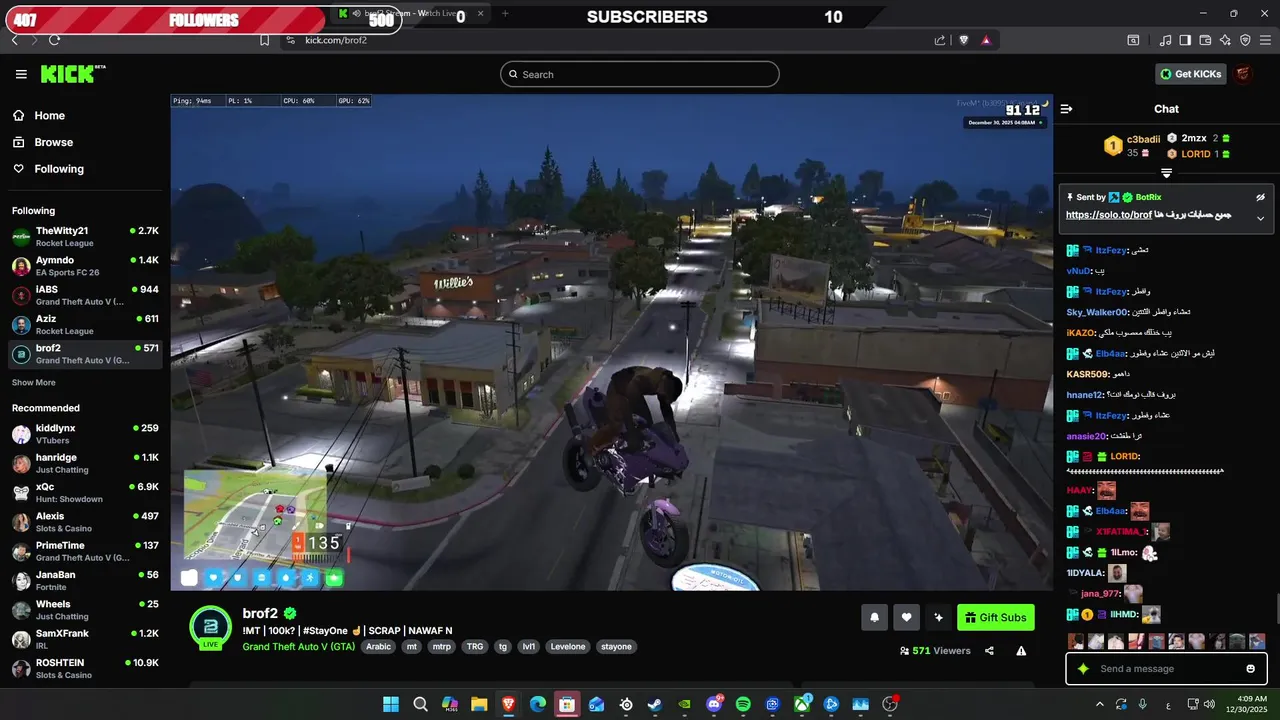Image resolution: width=1280 pixels, height=720 pixels.
Task: Click the sparkle subscribe icon
Action: [x=938, y=617]
